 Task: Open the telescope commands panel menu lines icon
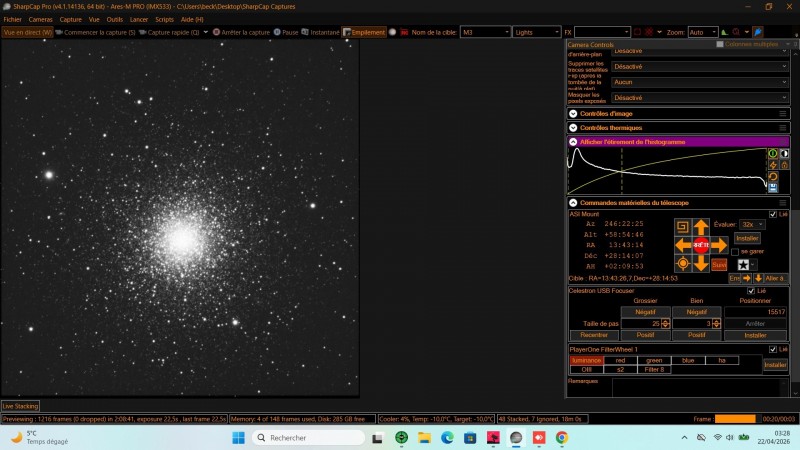(x=783, y=203)
